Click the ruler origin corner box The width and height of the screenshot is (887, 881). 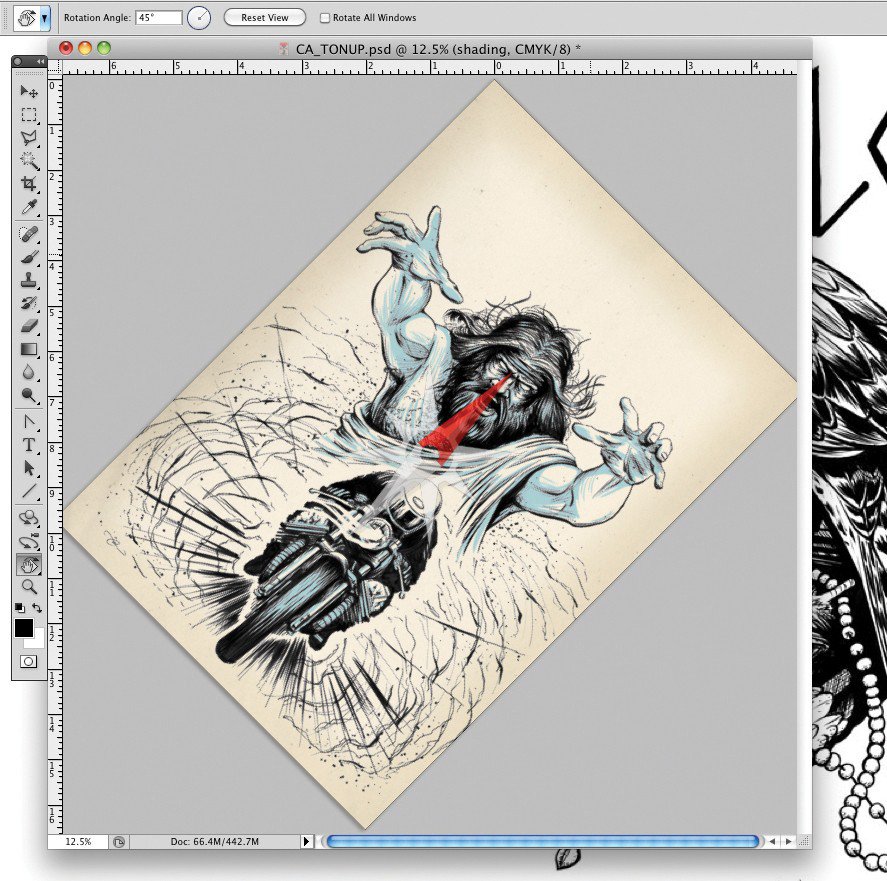coord(55,67)
